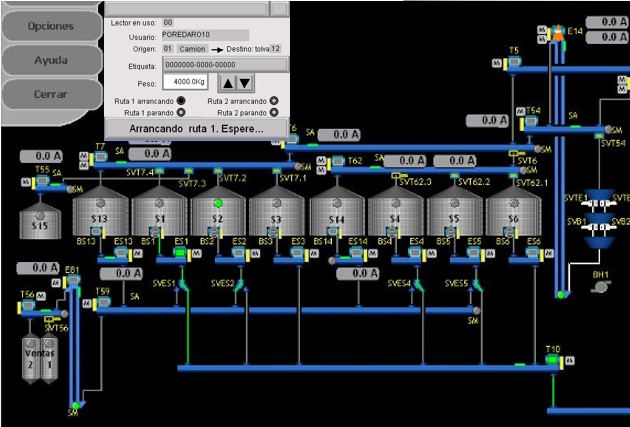
Task: Open the Opciones menu
Action: click(x=50, y=25)
